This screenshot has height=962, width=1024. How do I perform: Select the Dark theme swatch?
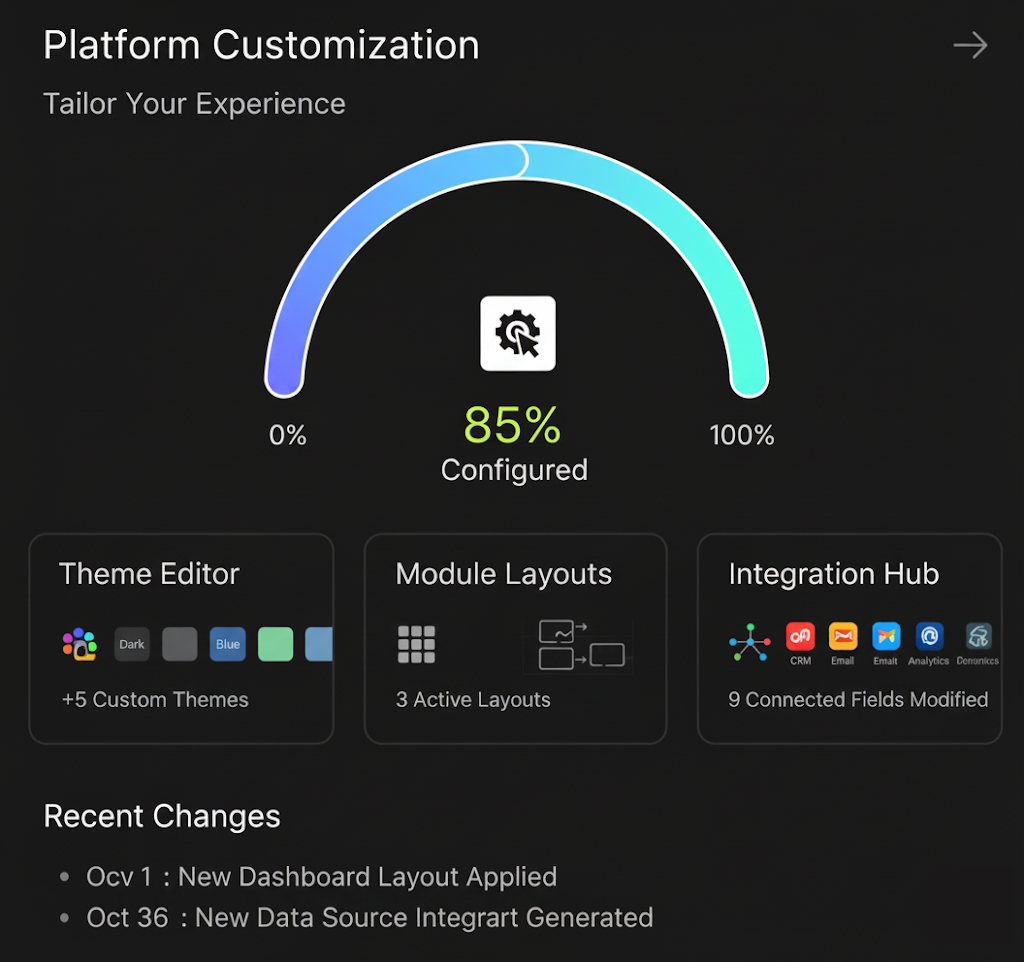[132, 645]
